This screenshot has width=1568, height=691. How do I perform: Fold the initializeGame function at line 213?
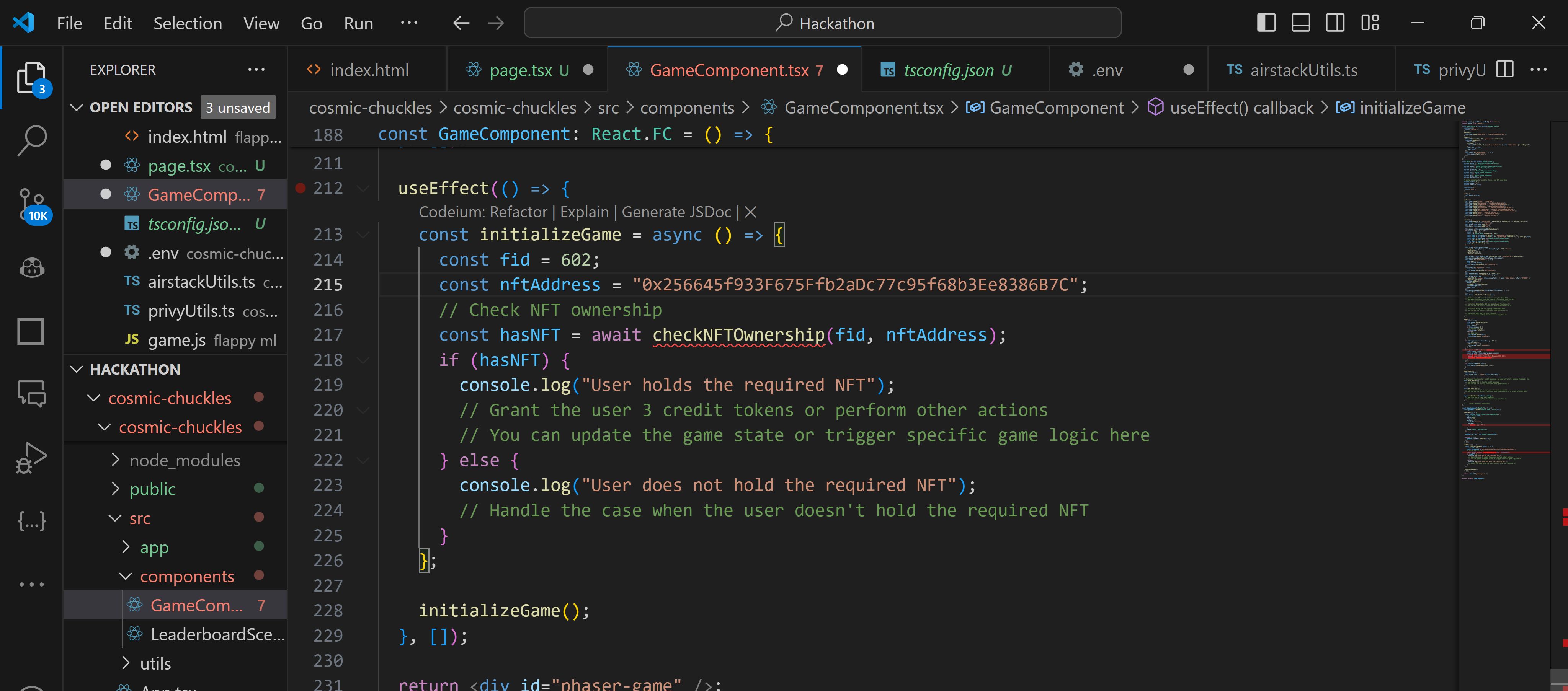click(x=363, y=234)
